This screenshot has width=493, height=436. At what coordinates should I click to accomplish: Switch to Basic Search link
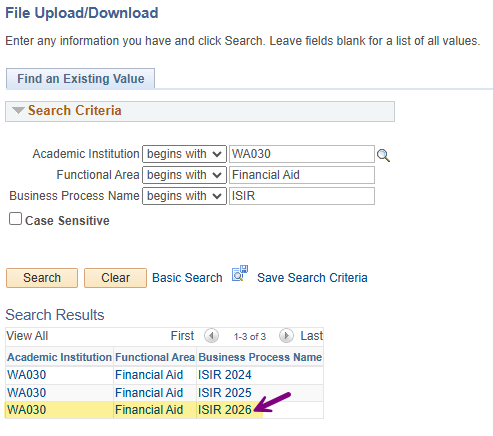pos(187,278)
